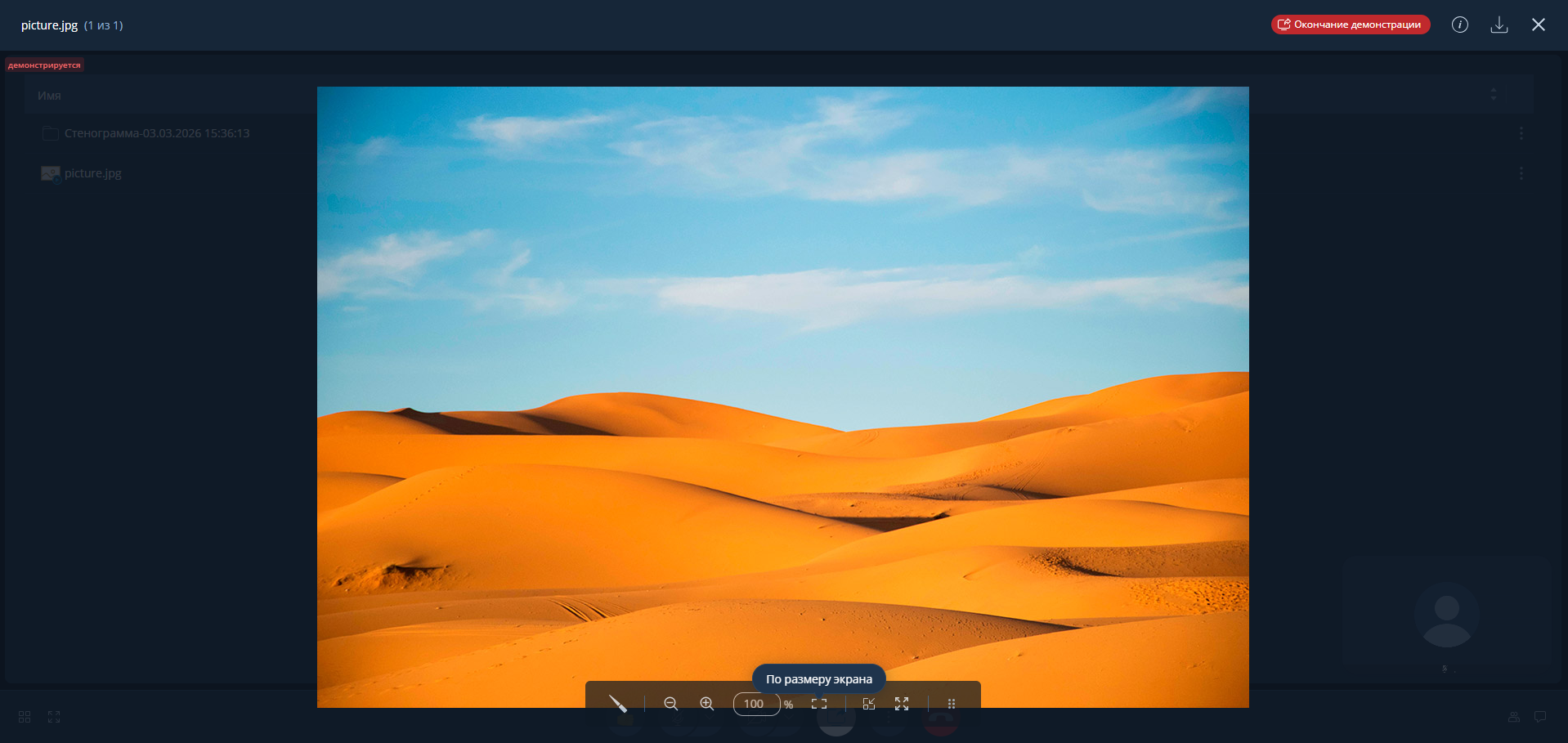Zoom in with the plus magnifier
1568x743 pixels.
[x=707, y=704]
